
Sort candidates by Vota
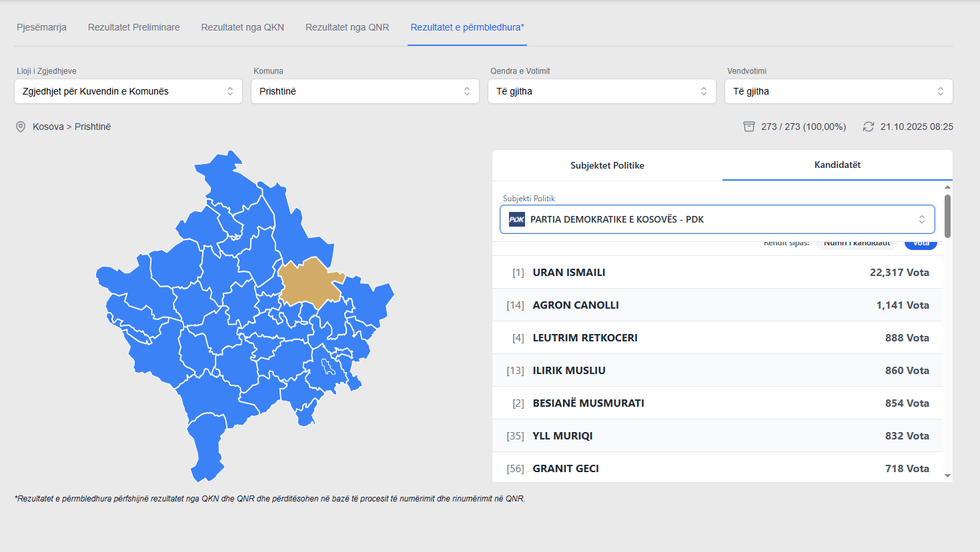click(920, 243)
